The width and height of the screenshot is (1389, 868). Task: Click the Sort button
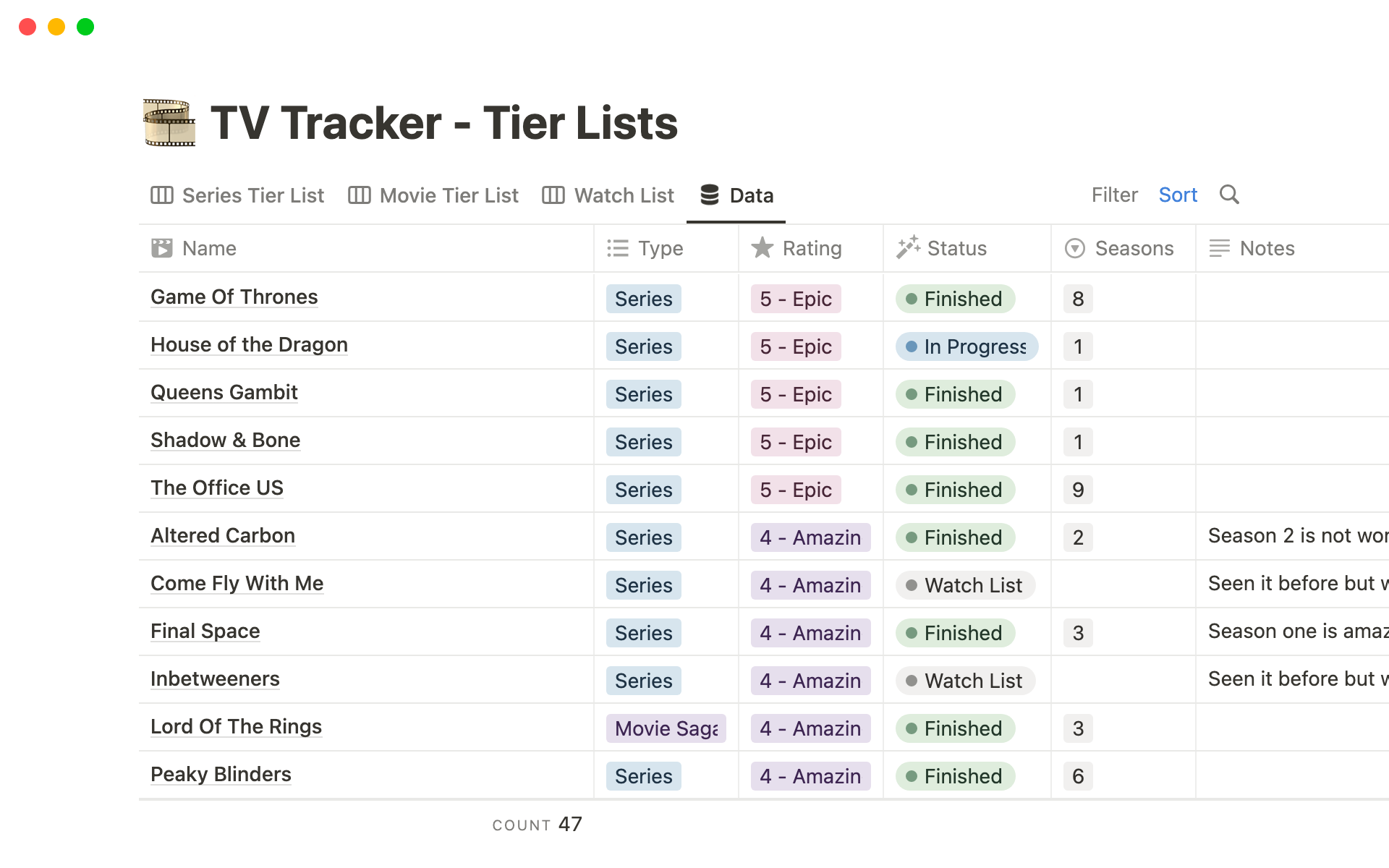coord(1177,195)
